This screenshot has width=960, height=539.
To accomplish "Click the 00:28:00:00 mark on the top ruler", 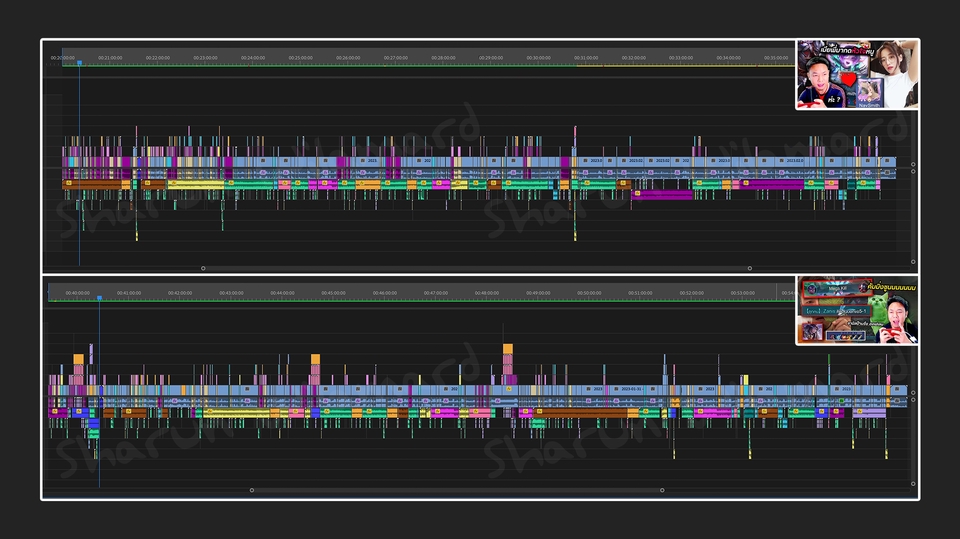I will point(443,58).
